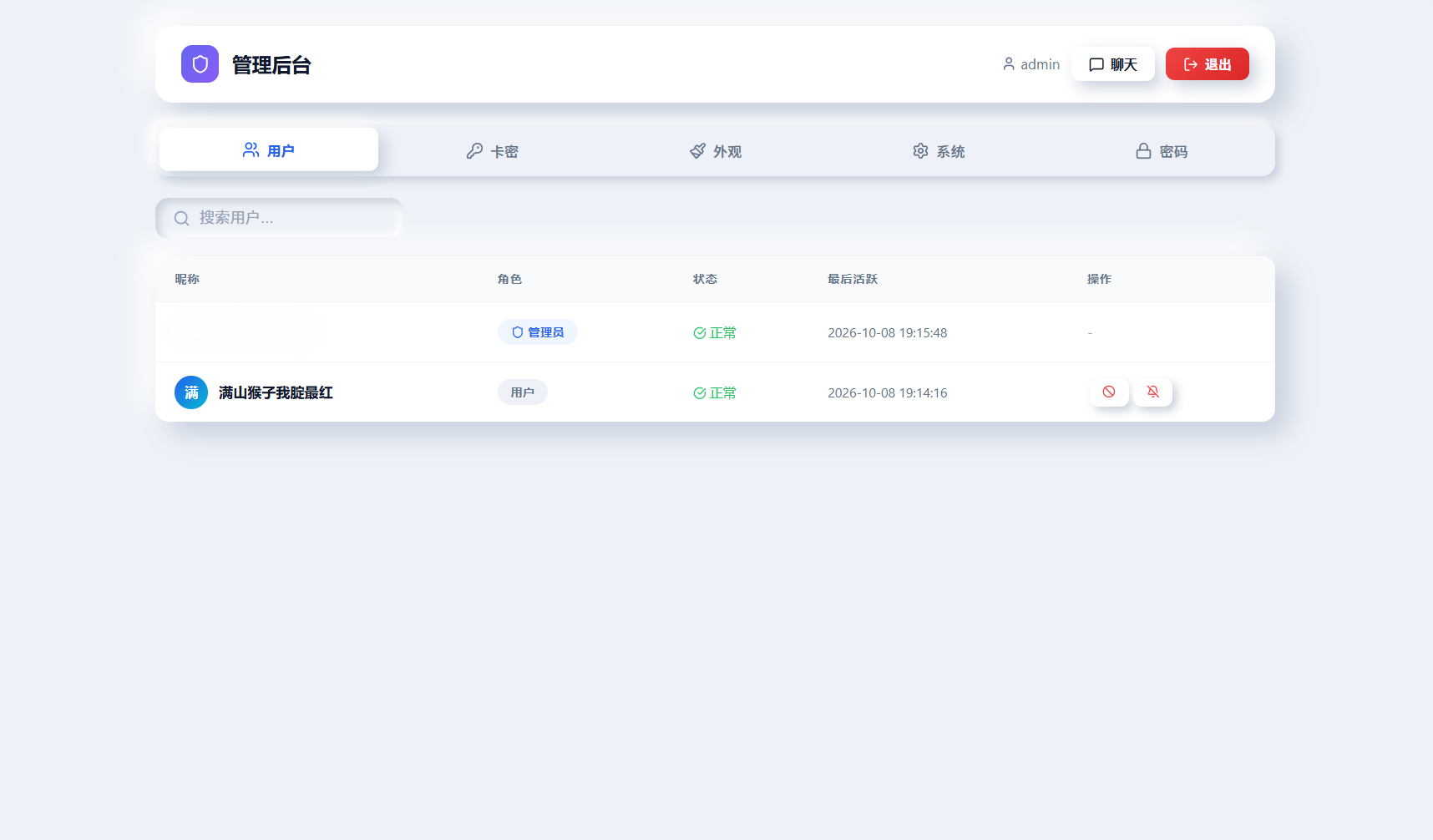Switch to the 卡密 tab
The width and height of the screenshot is (1433, 840).
click(x=493, y=151)
